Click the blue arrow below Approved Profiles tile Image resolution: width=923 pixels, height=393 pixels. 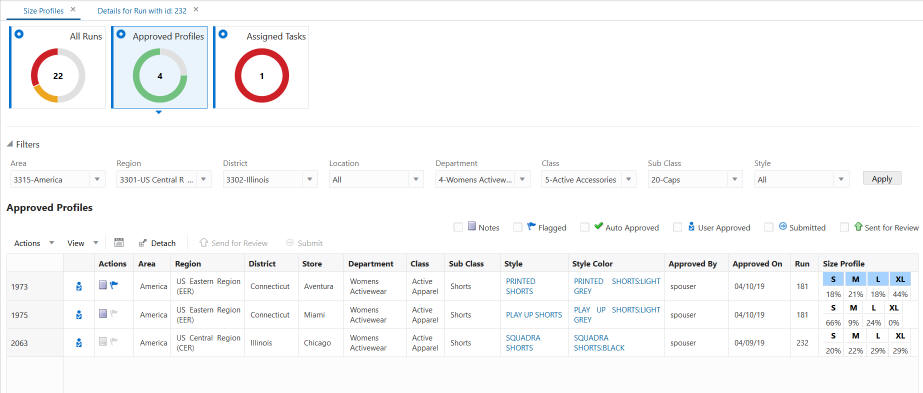pos(159,112)
